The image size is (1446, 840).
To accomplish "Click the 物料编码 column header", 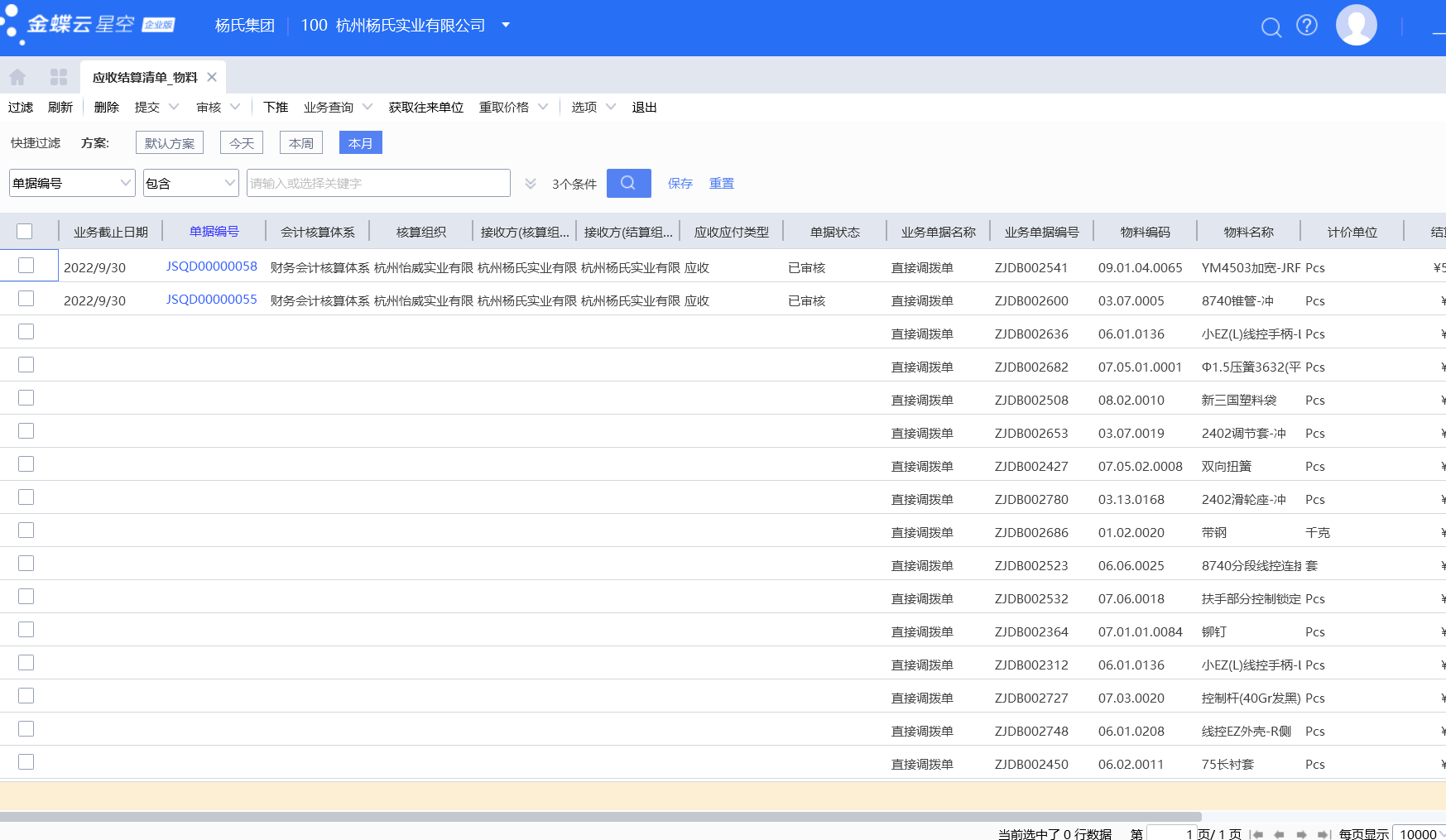I will coord(1146,232).
